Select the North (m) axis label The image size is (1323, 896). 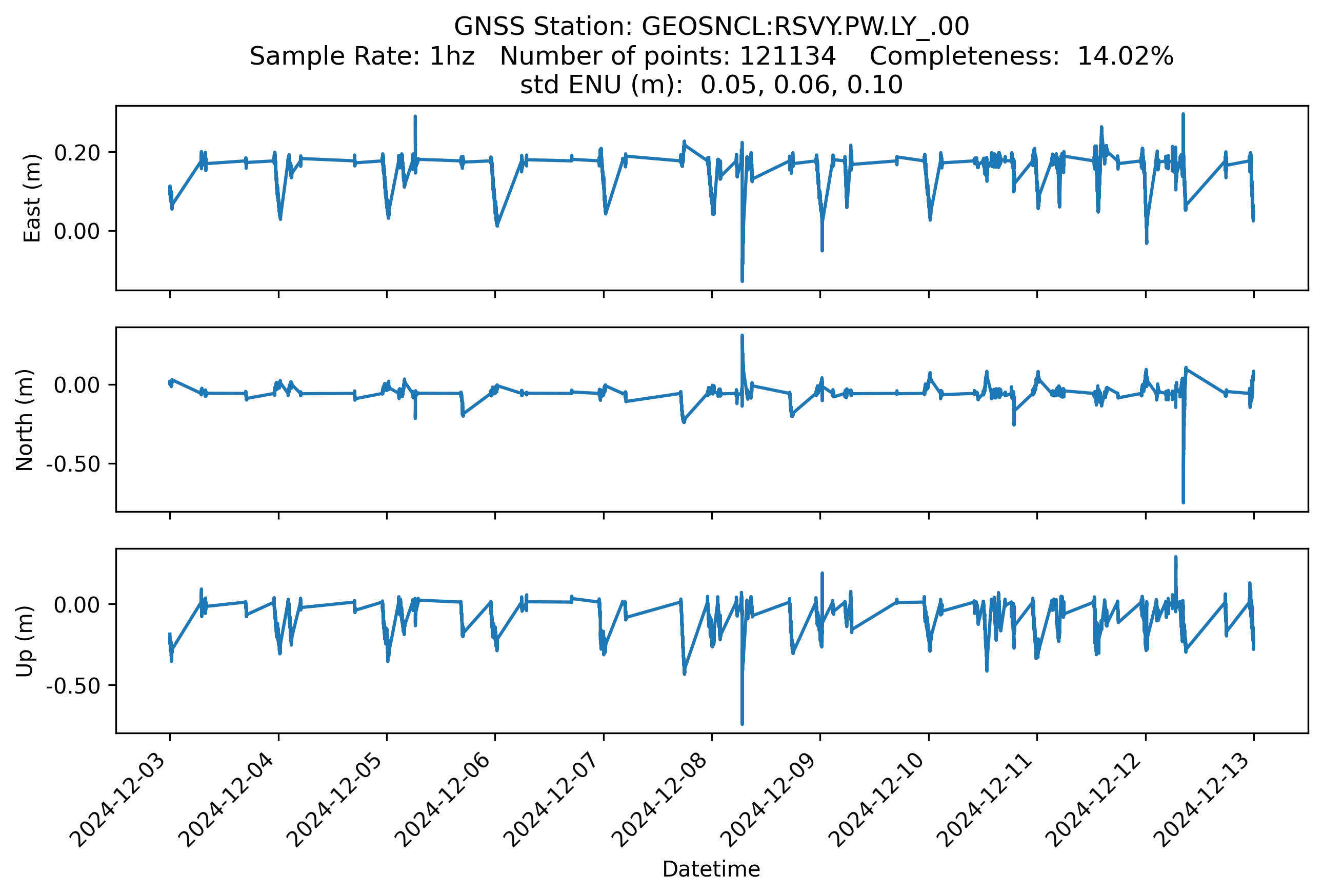pyautogui.click(x=25, y=420)
